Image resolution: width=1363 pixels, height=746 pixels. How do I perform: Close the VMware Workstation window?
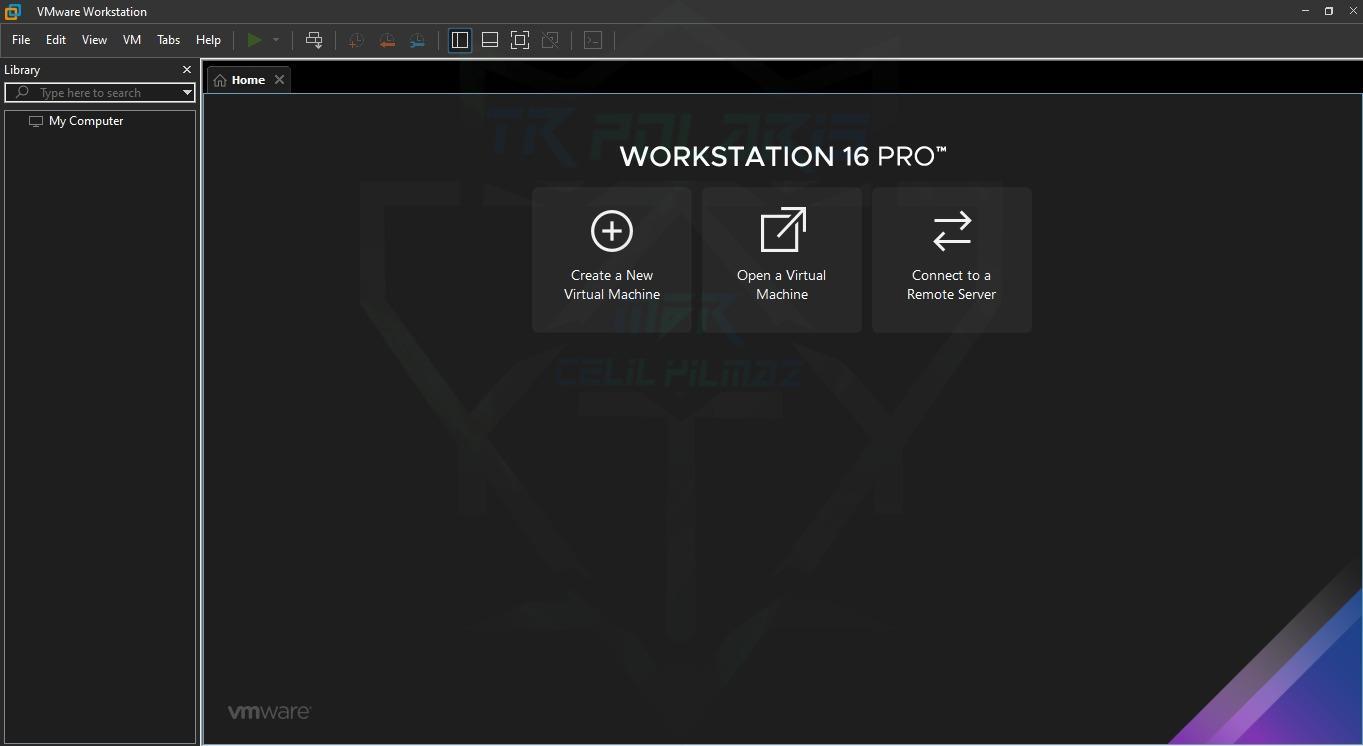click(x=1352, y=11)
